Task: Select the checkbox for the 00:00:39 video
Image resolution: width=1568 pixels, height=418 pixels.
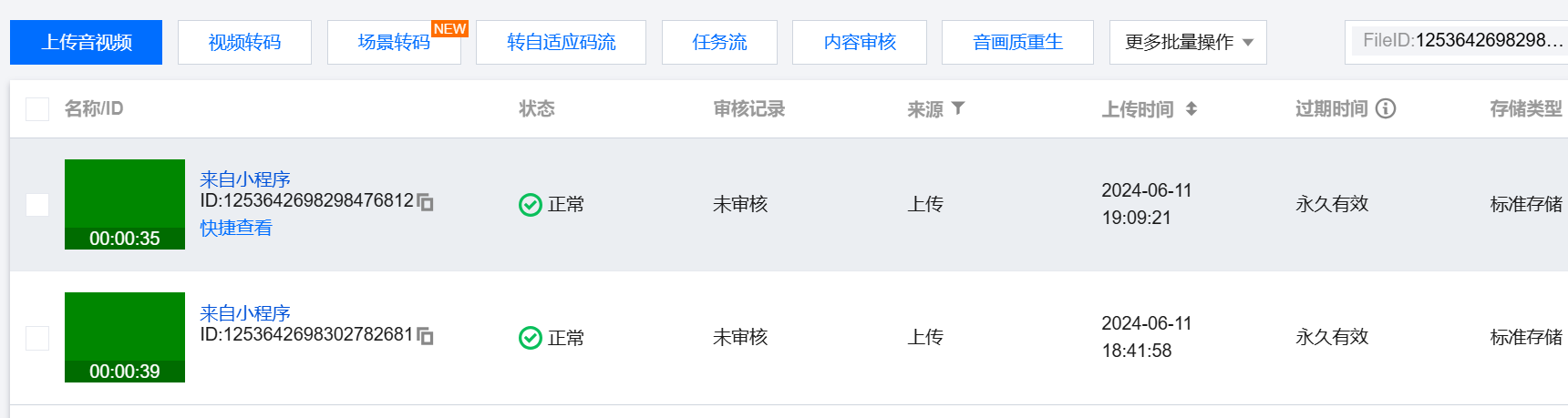Action: (x=37, y=338)
